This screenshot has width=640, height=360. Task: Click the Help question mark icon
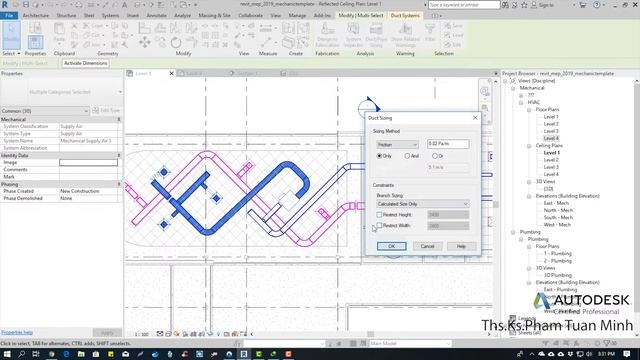tap(596, 5)
